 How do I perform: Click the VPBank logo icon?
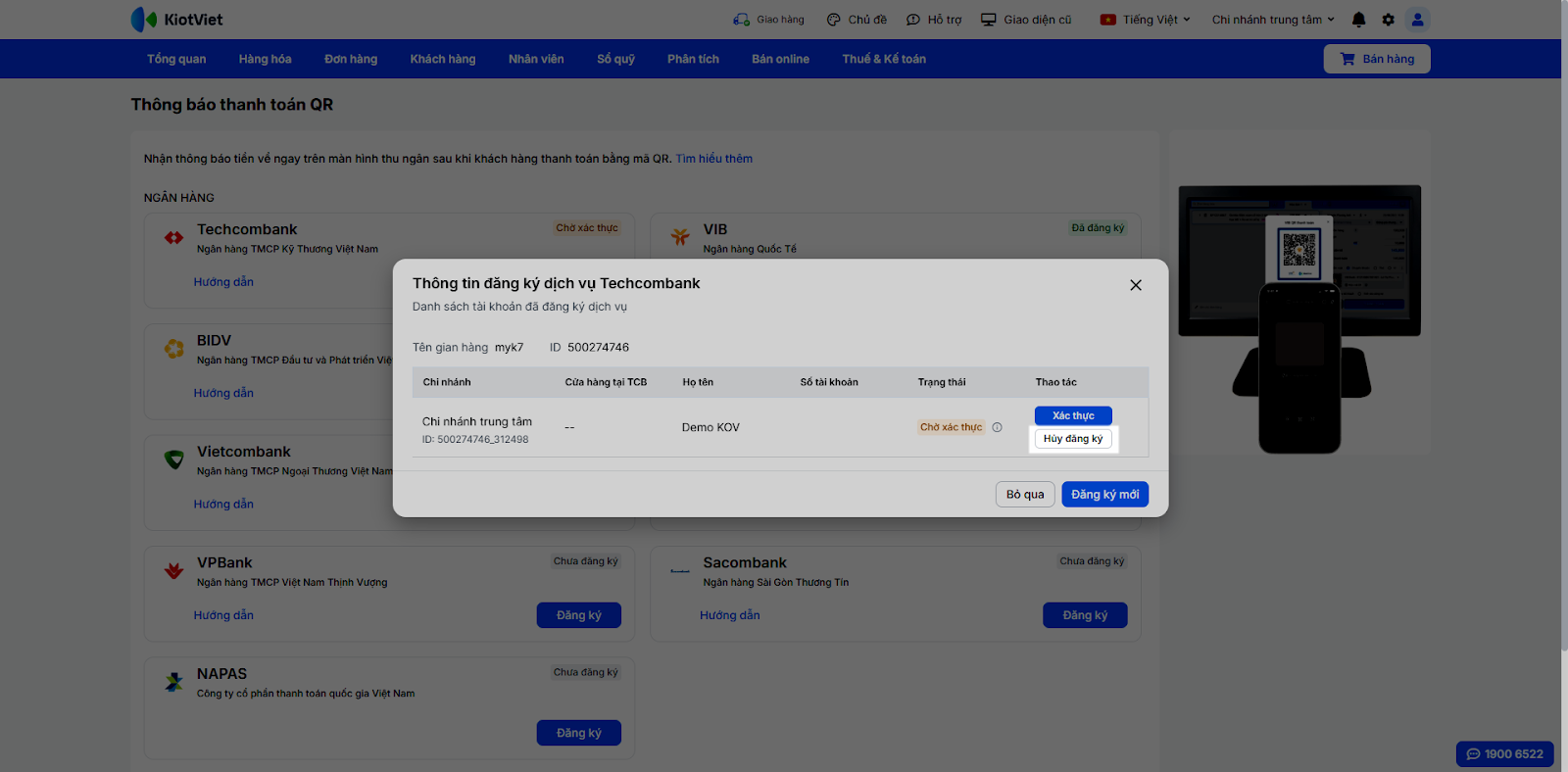point(174,571)
